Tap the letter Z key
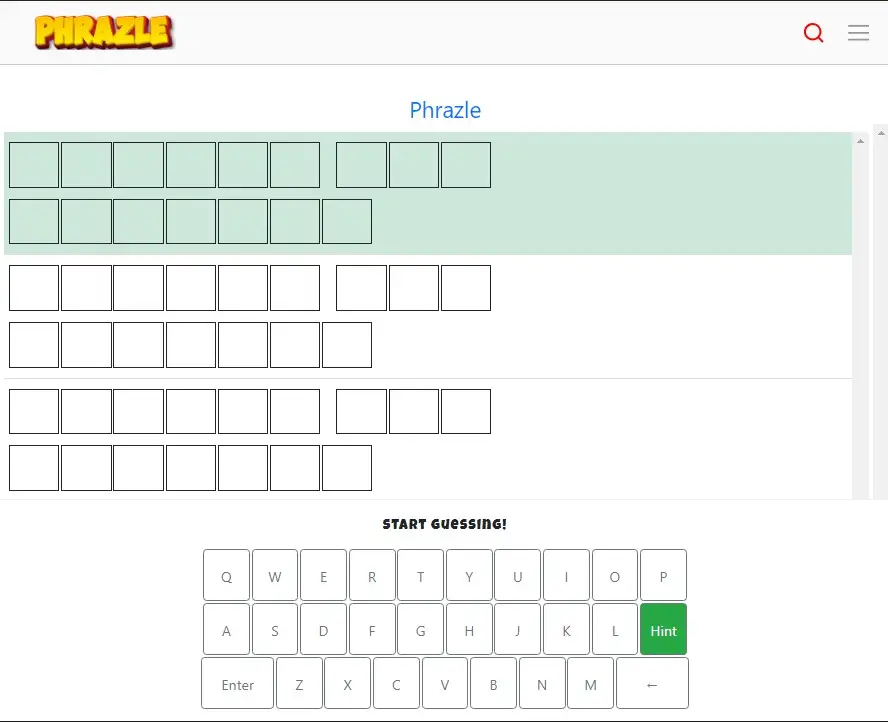 (x=299, y=684)
